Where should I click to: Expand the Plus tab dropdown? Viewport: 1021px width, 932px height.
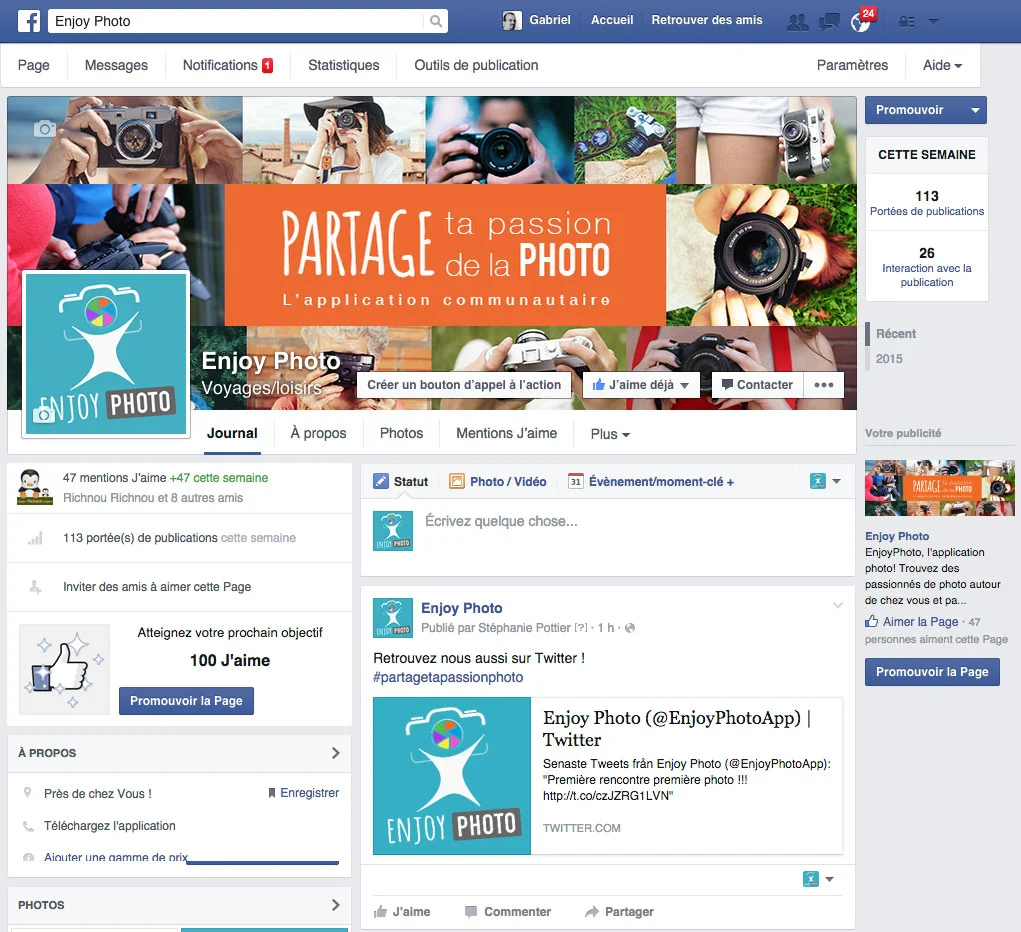pyautogui.click(x=610, y=434)
